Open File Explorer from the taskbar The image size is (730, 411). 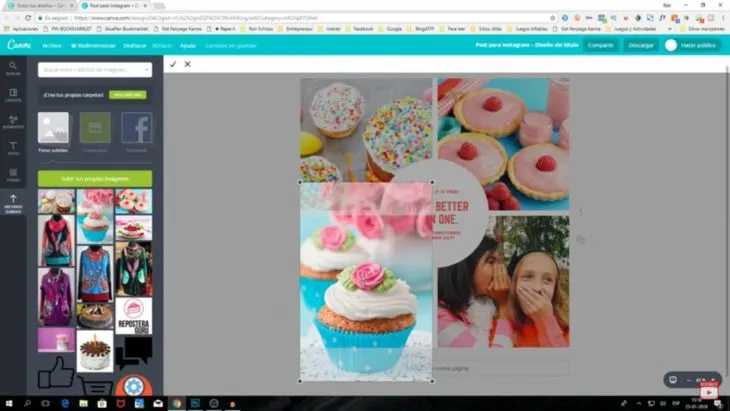click(x=83, y=404)
